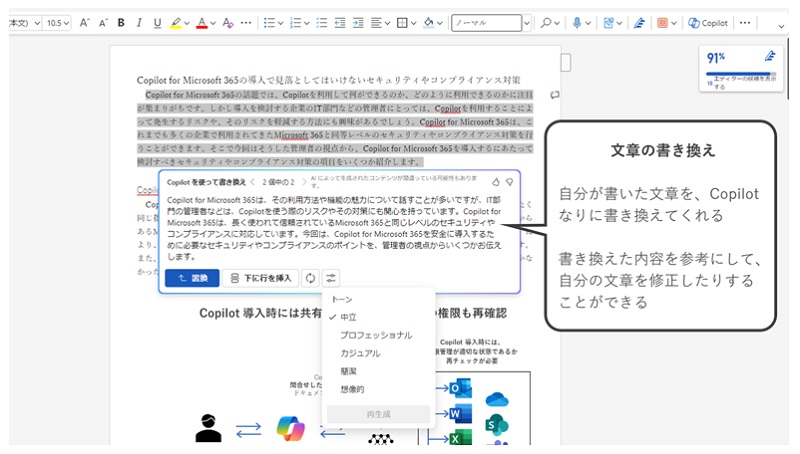
Task: Give thumbs up to the Copilot rewrite
Action: (x=495, y=182)
